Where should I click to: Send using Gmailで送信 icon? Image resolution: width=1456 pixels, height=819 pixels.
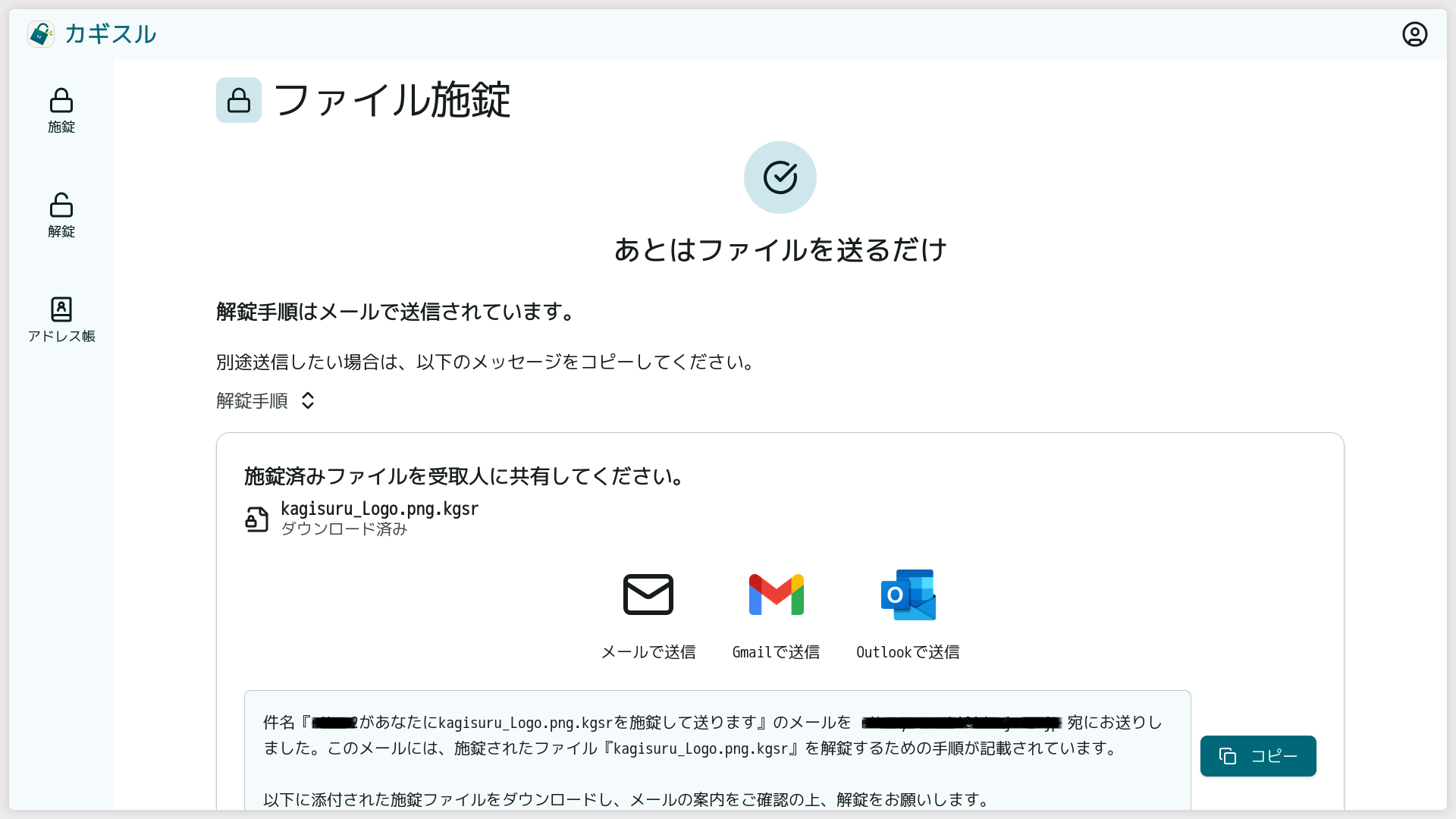tap(776, 595)
